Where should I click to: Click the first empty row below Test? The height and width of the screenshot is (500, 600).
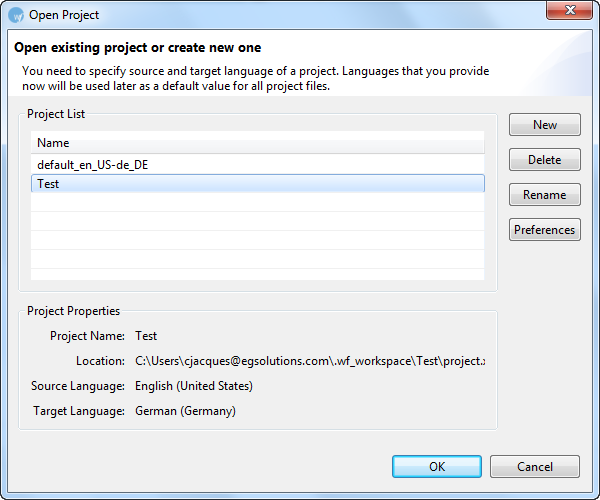click(258, 202)
